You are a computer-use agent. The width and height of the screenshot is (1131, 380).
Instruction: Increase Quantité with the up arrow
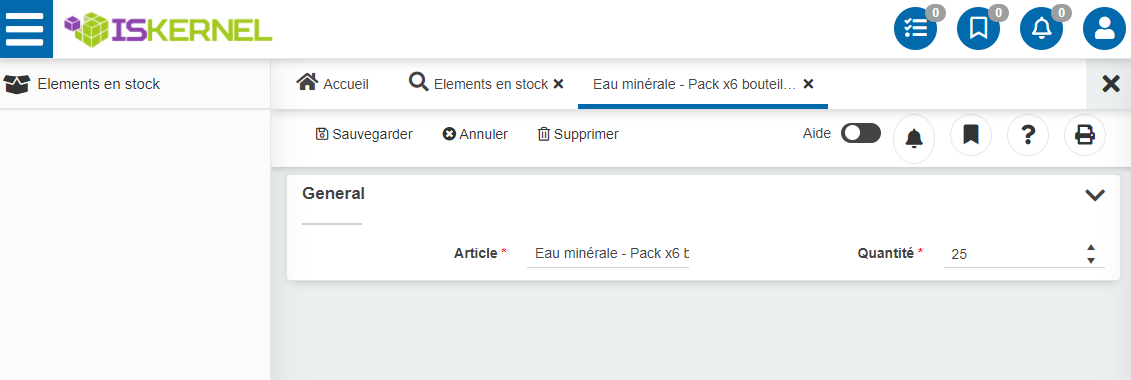[1091, 248]
